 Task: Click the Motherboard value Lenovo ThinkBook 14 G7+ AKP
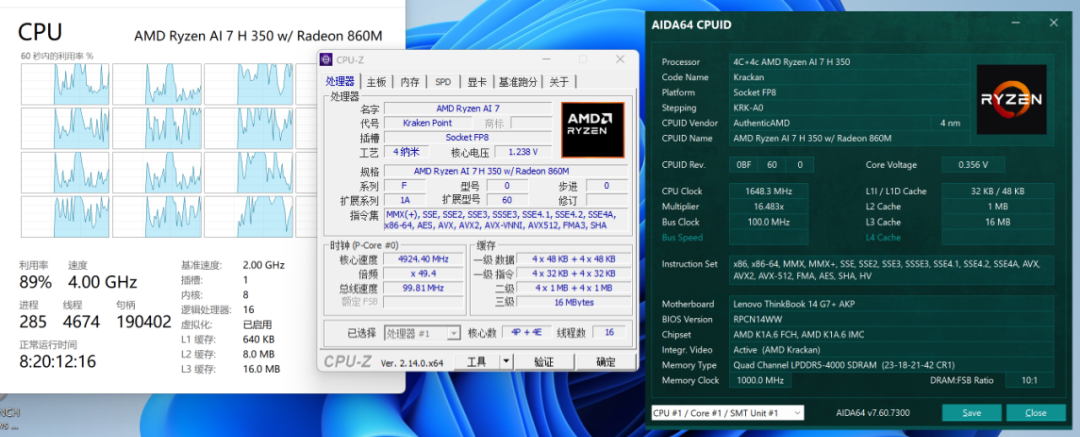(x=891, y=303)
